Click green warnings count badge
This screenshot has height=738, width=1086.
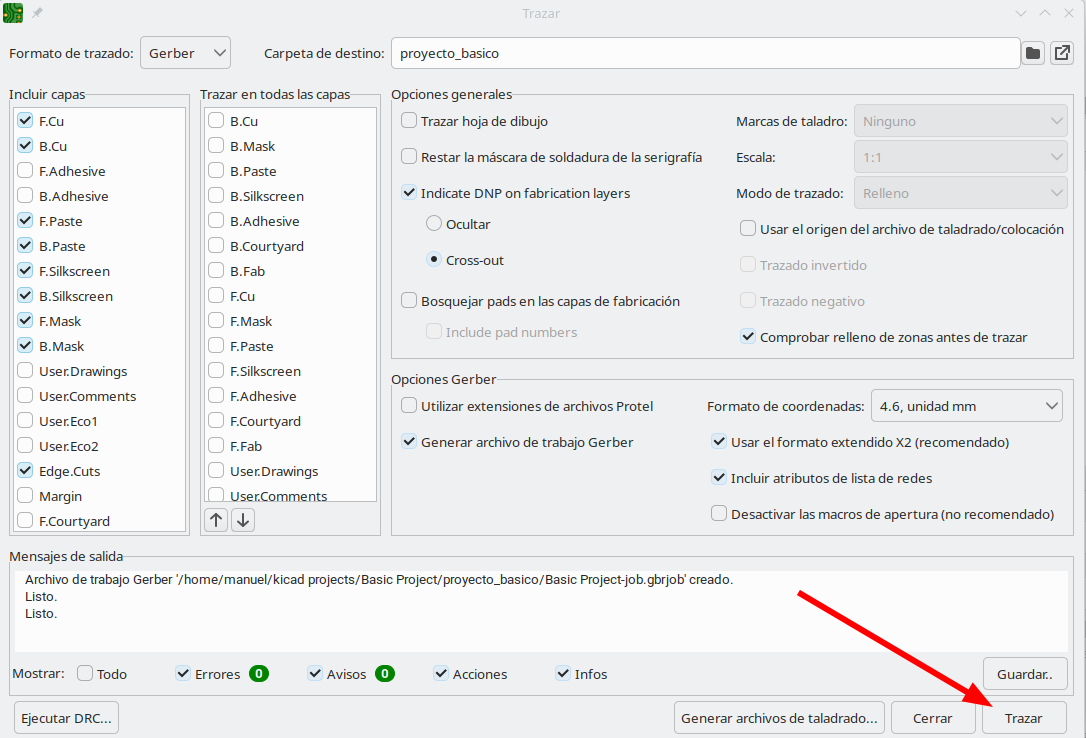385,674
